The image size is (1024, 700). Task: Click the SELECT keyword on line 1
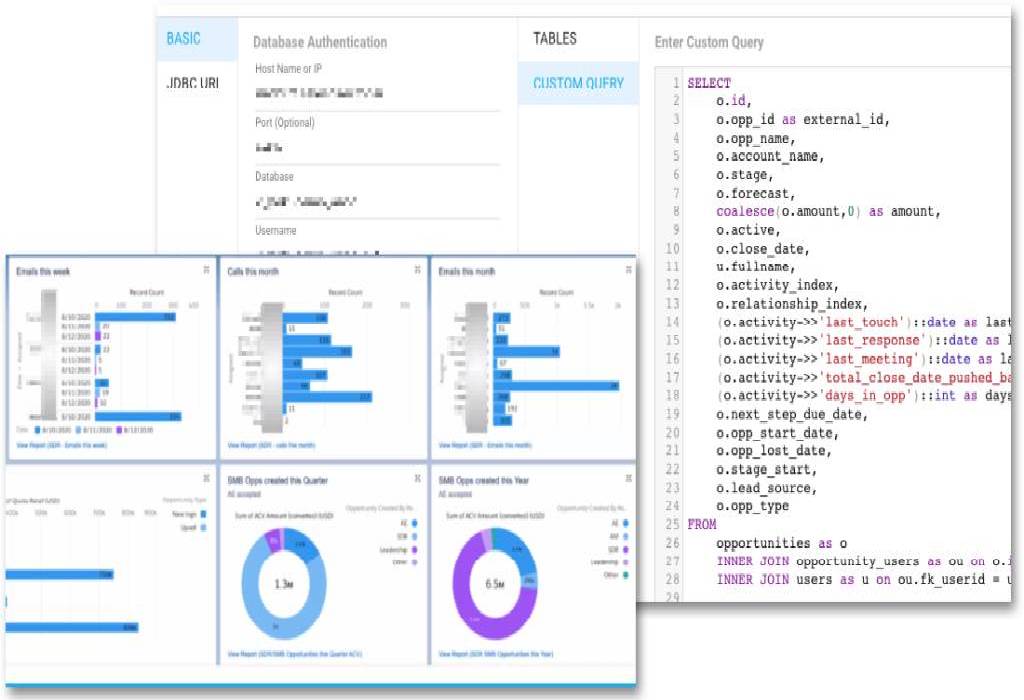[x=709, y=83]
